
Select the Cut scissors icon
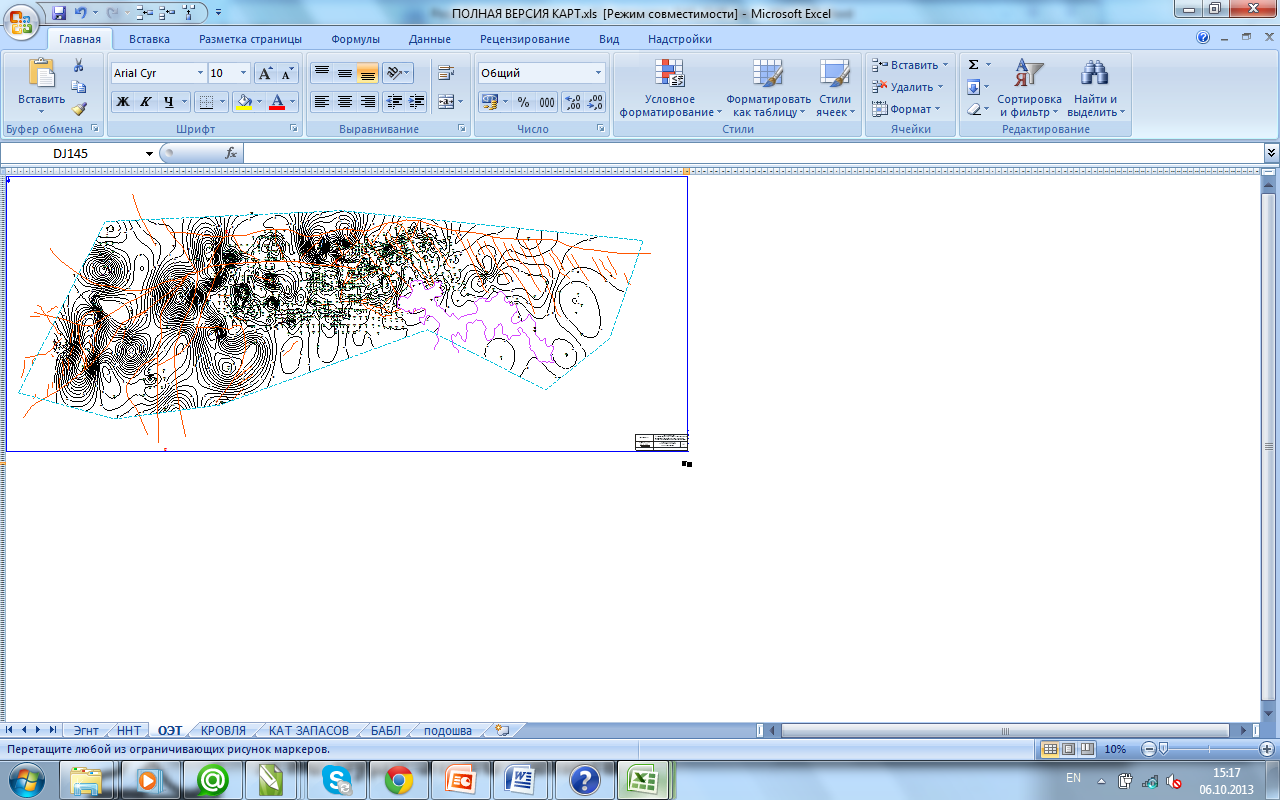79,65
